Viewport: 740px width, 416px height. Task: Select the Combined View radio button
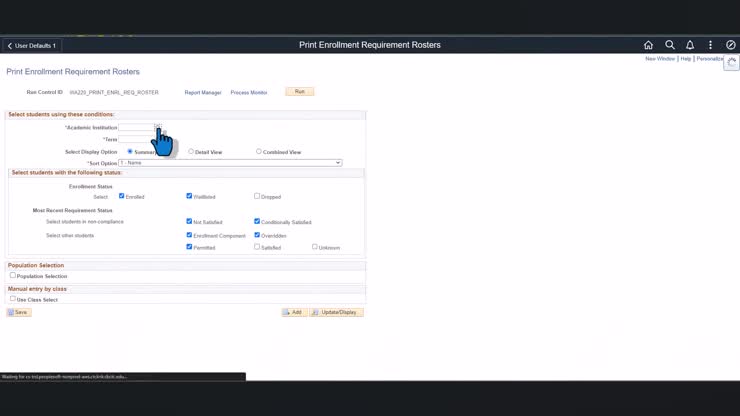click(x=259, y=152)
